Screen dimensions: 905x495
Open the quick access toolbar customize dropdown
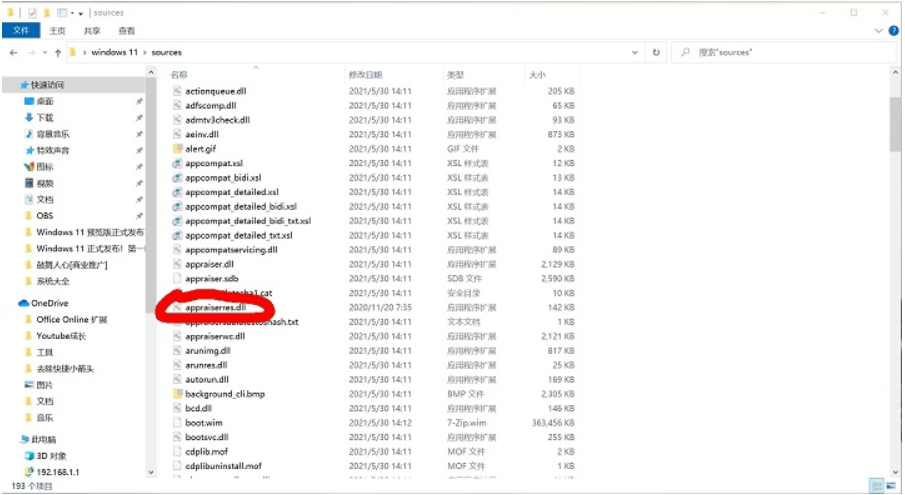(80, 13)
